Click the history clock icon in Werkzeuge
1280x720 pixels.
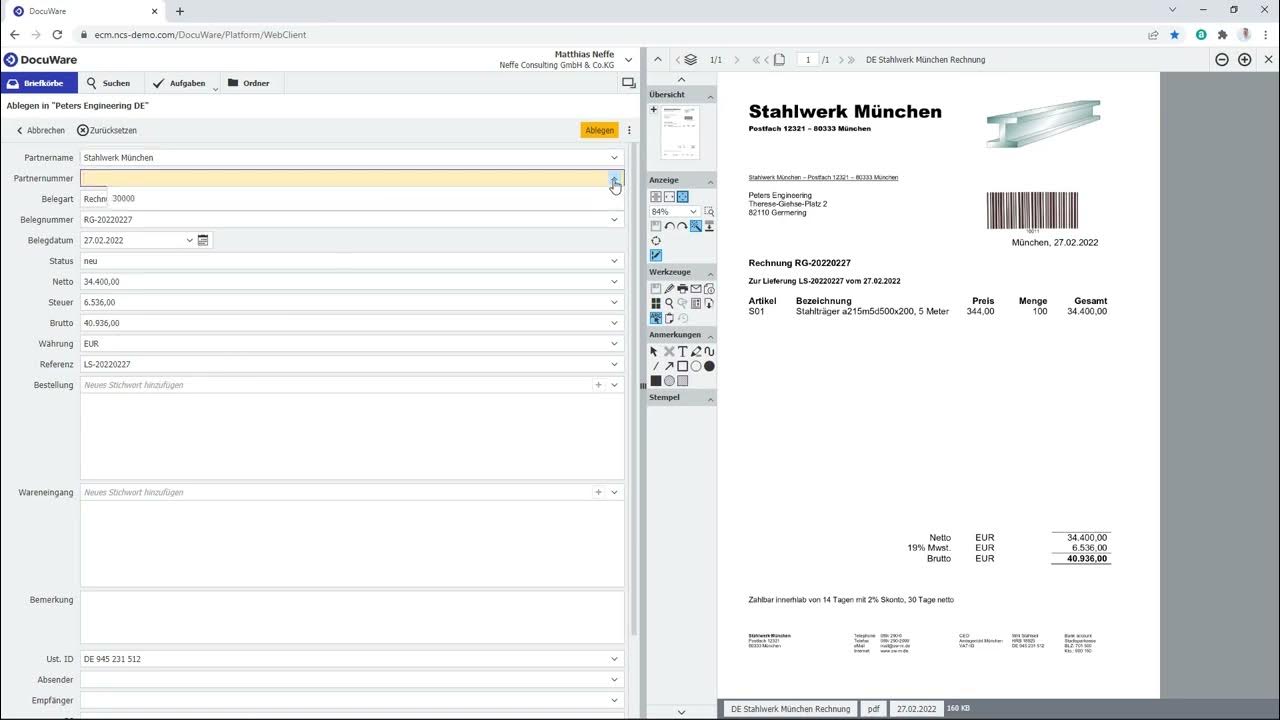pos(683,318)
